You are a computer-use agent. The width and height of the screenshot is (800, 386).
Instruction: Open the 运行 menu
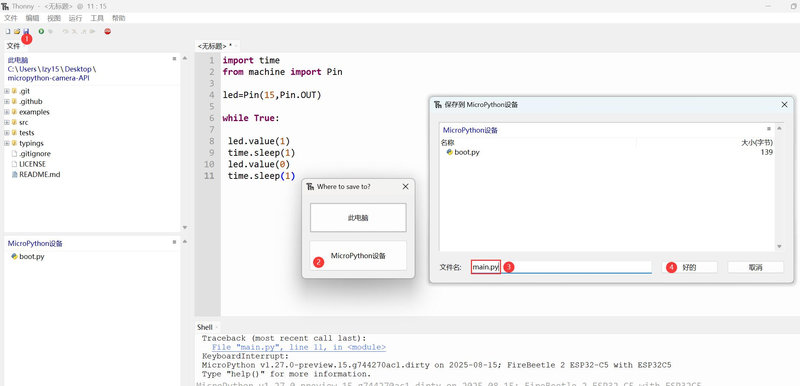tap(75, 18)
